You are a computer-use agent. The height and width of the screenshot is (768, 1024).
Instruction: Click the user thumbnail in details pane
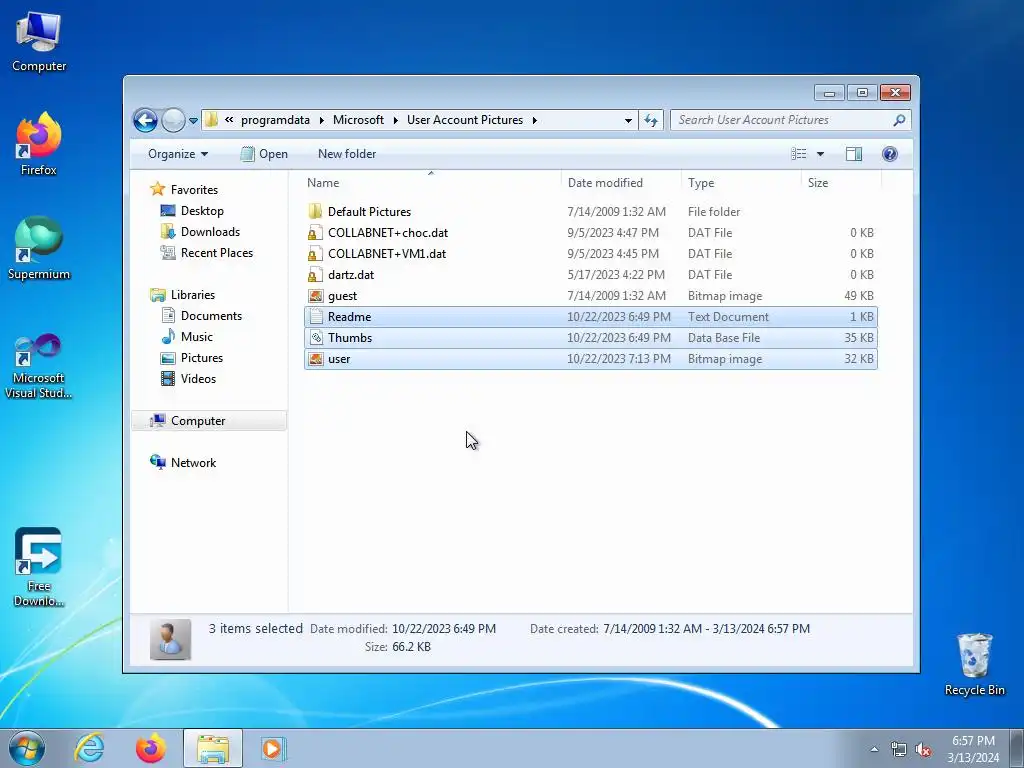[x=170, y=639]
